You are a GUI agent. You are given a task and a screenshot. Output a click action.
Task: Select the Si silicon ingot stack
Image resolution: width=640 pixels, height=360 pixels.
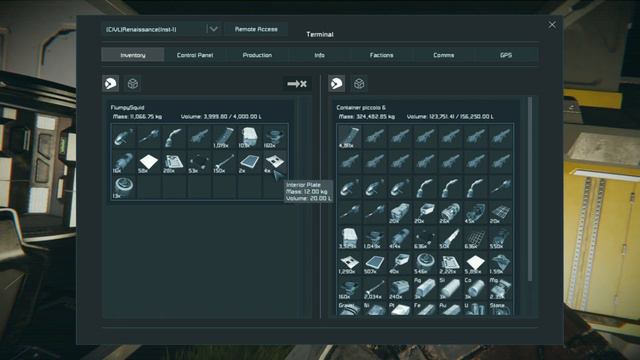[451, 289]
